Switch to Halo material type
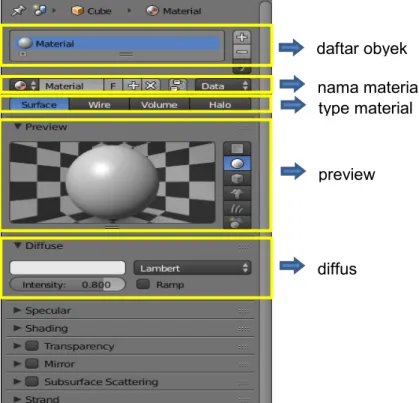 point(220,105)
